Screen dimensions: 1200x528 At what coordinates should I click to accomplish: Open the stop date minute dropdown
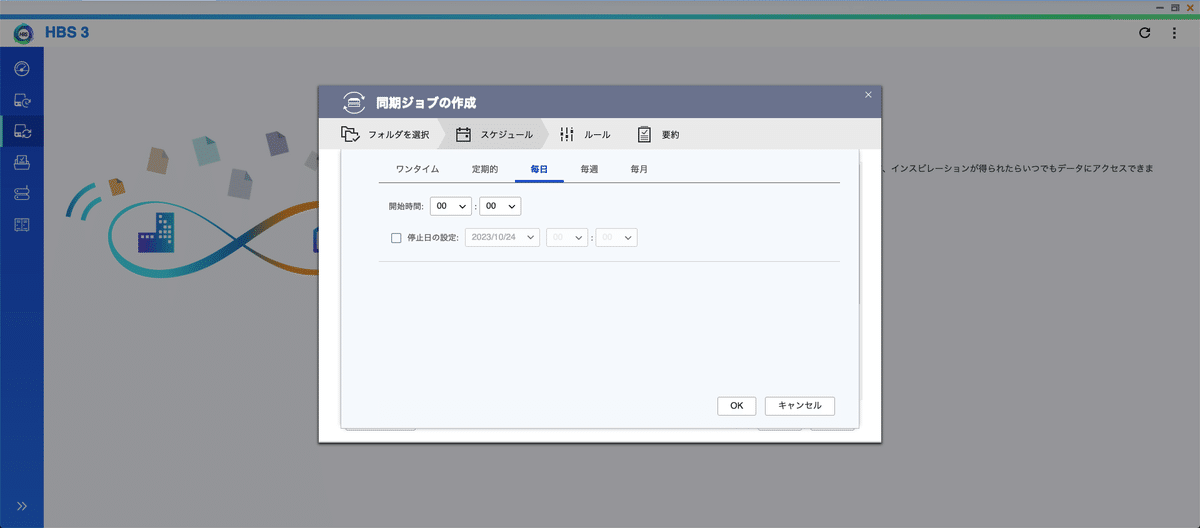coord(616,238)
